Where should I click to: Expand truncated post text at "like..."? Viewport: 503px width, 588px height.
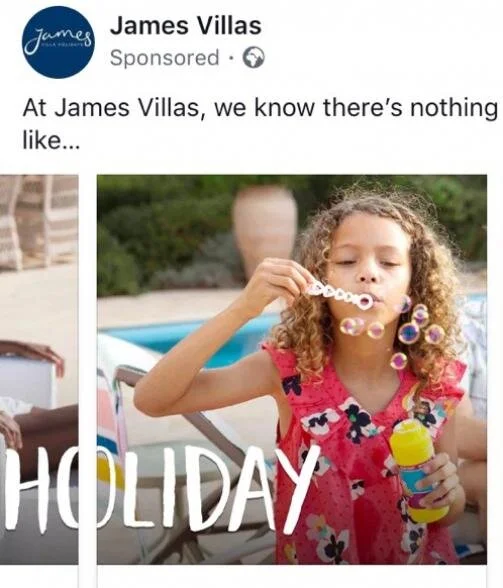(x=51, y=141)
